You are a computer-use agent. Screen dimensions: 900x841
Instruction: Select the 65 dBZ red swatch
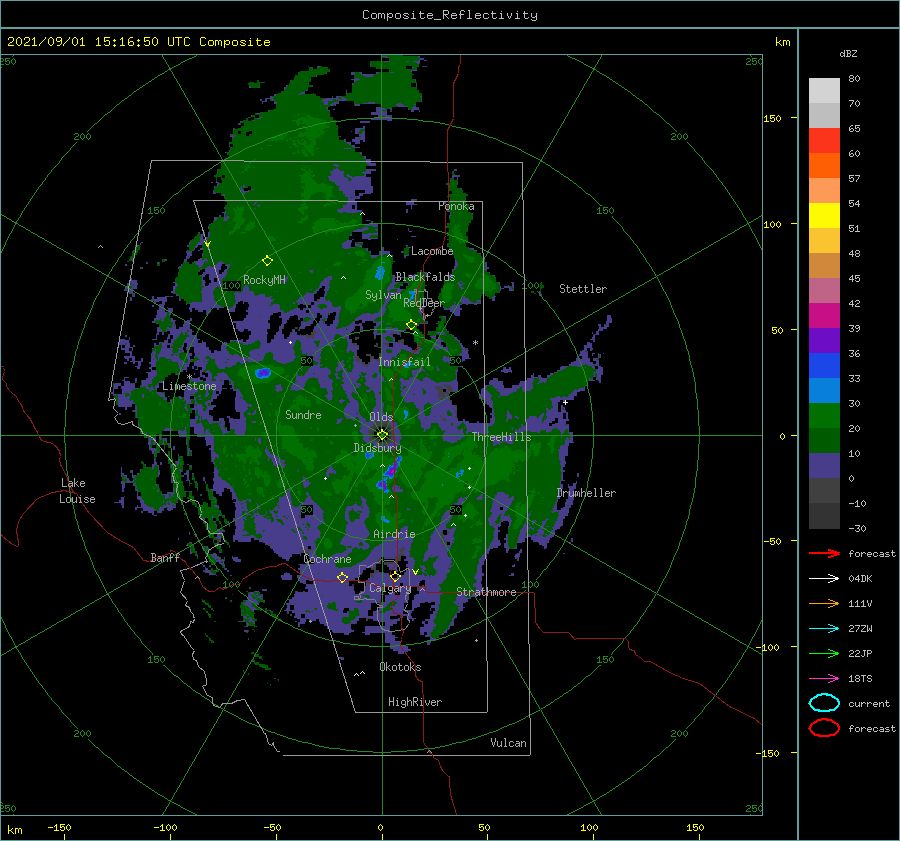pos(824,140)
